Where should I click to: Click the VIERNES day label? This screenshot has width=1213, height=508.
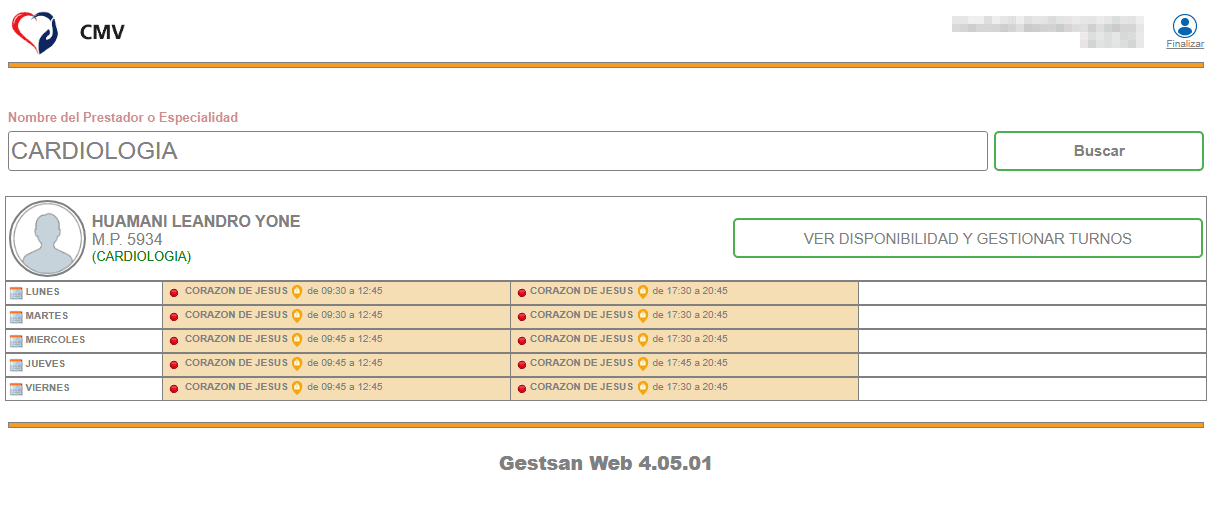(47, 388)
